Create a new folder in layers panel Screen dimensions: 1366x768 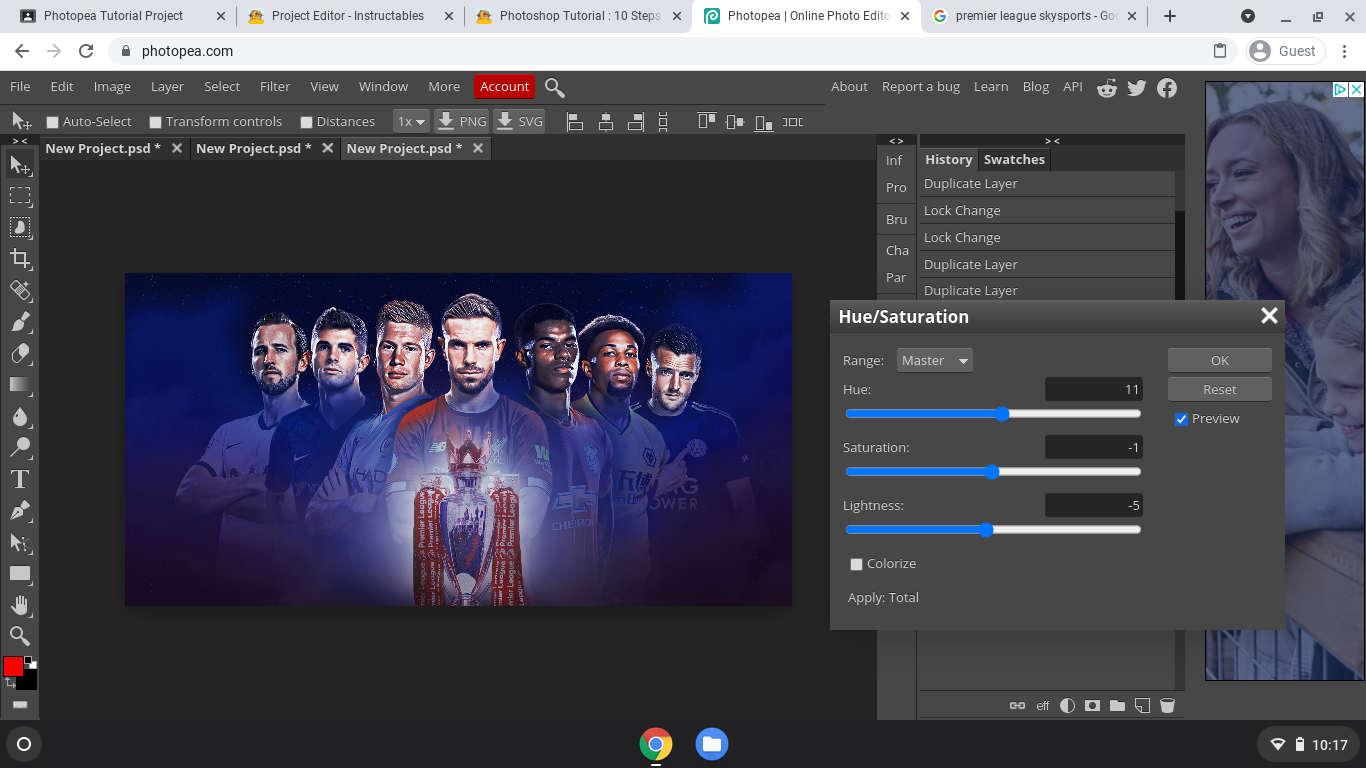(1117, 705)
